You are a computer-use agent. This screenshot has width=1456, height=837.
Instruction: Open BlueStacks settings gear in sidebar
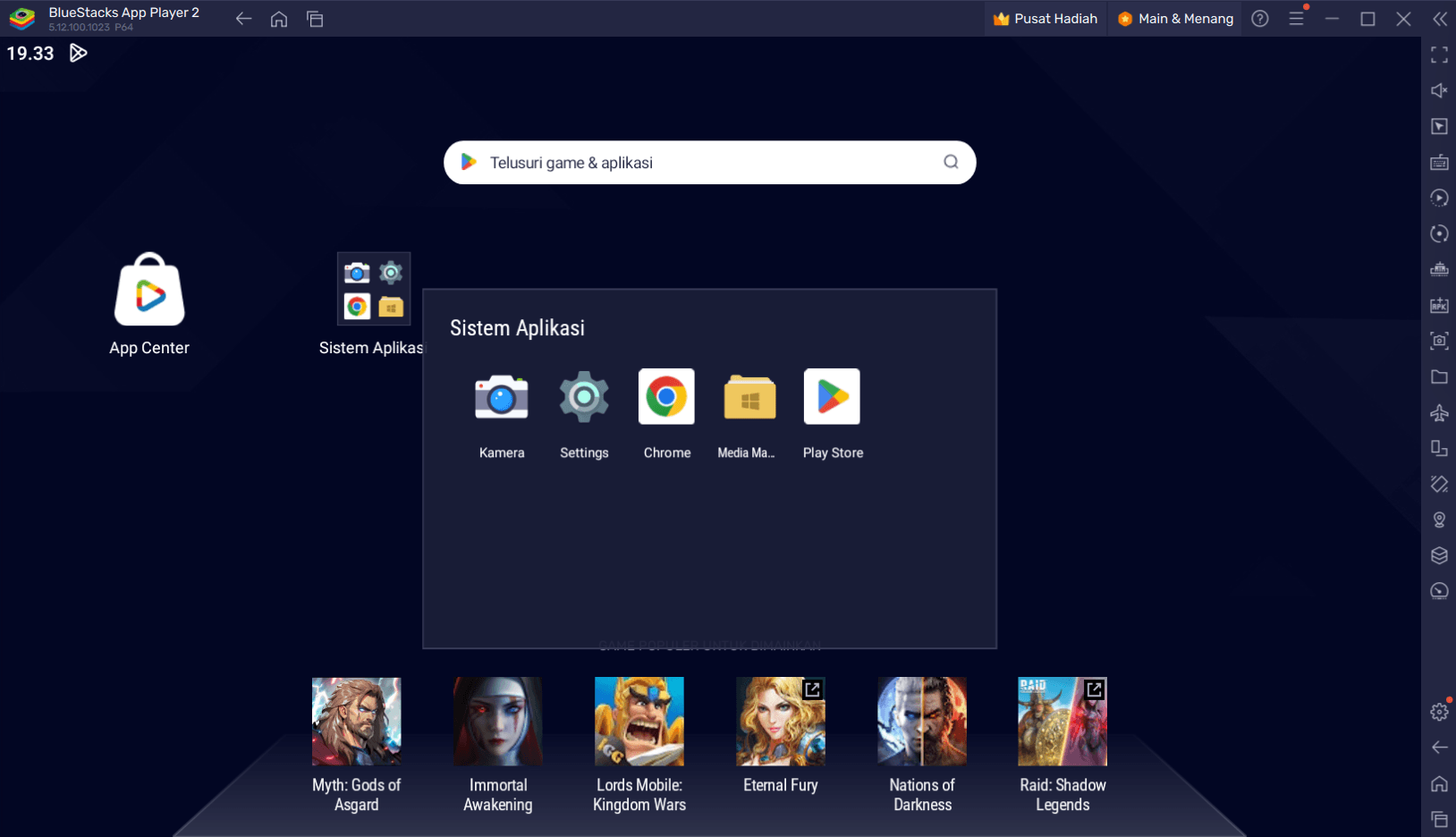coord(1439,712)
